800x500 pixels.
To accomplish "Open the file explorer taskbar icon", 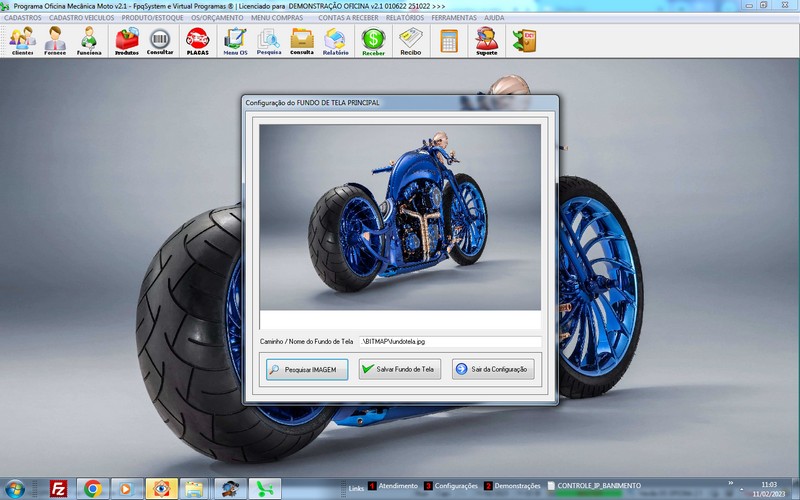I will tap(194, 489).
